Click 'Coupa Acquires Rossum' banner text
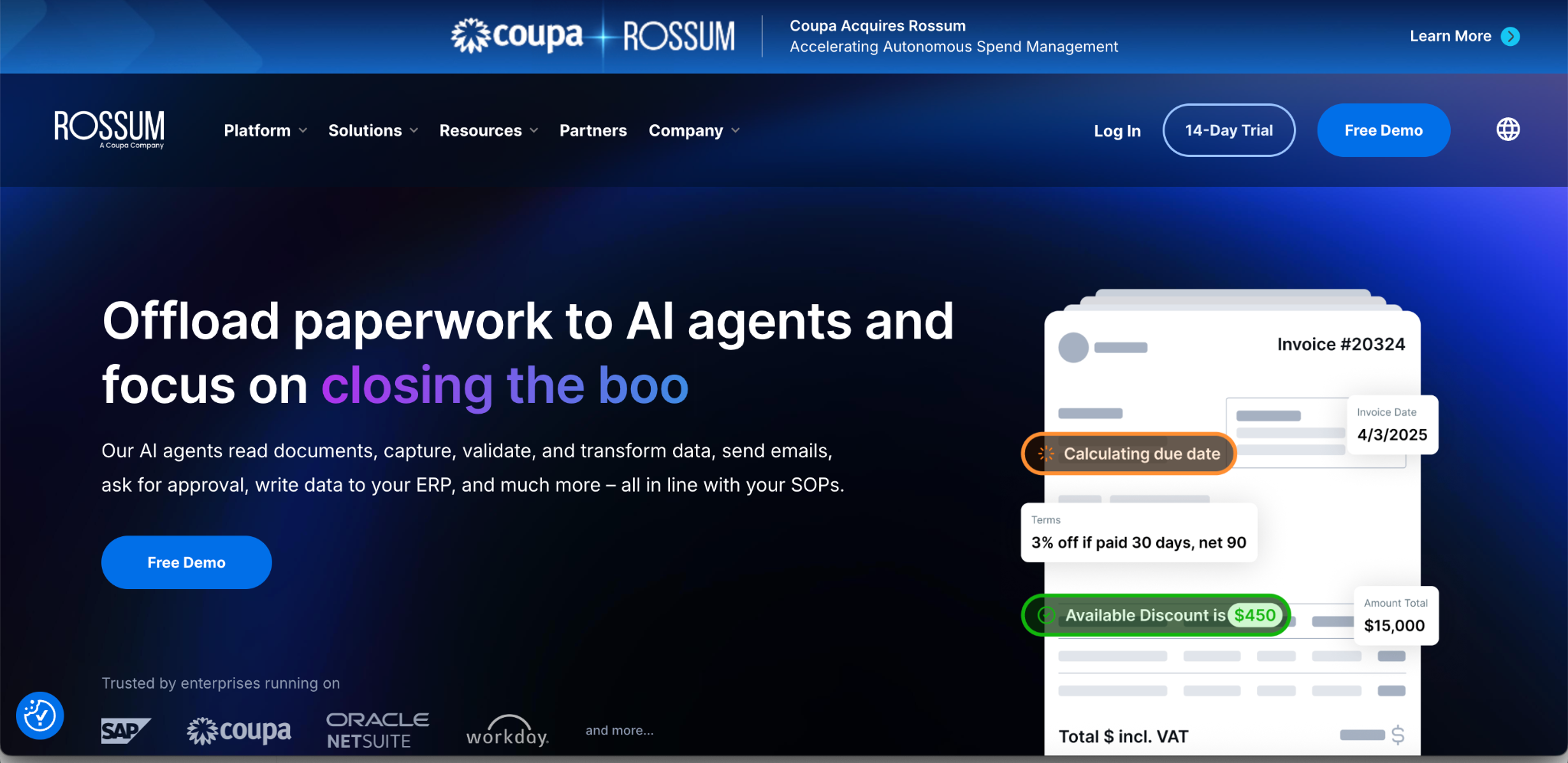The height and width of the screenshot is (763, 1568). tap(877, 25)
